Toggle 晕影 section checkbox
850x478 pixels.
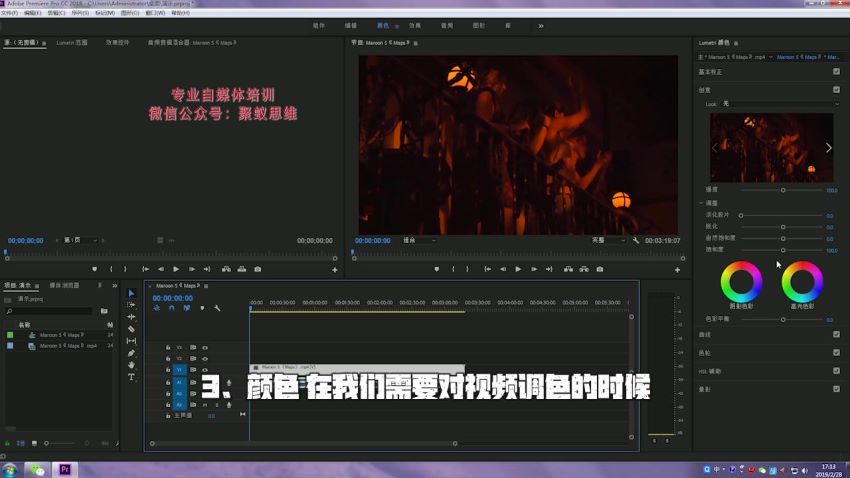click(836, 389)
